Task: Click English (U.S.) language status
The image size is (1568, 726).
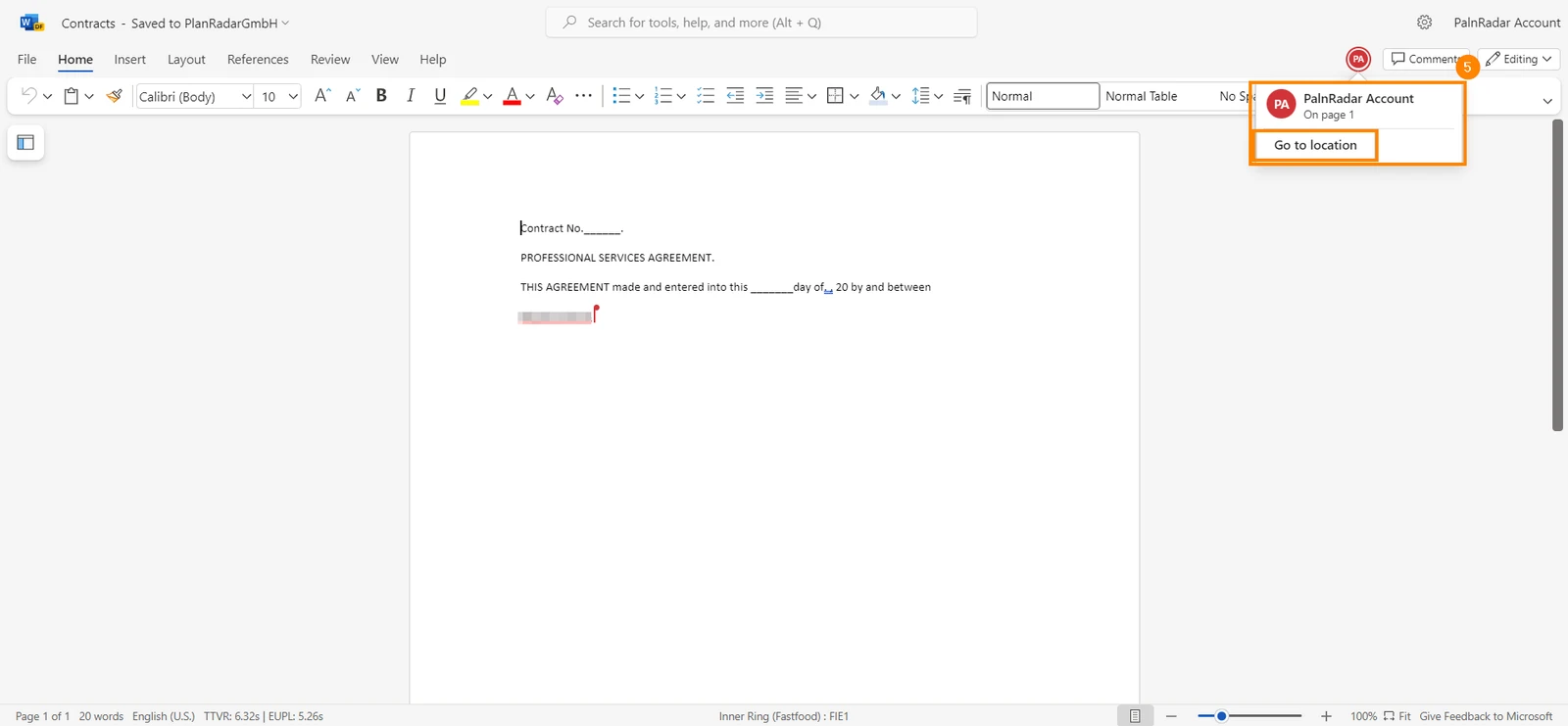Action: coord(164,716)
